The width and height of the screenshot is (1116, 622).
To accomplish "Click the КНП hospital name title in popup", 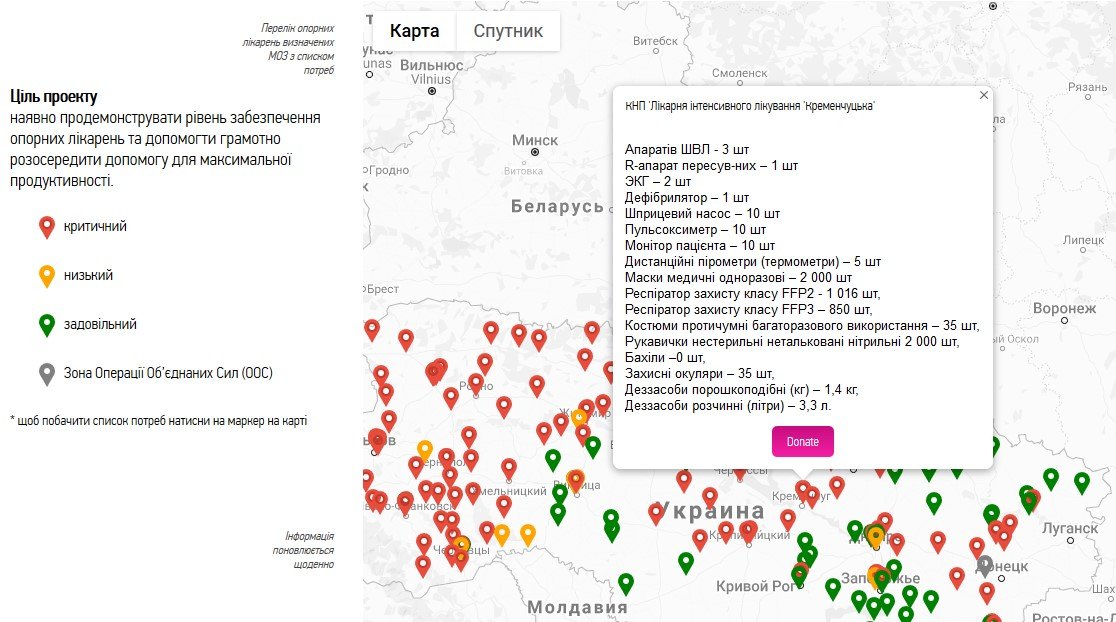I will tap(749, 107).
